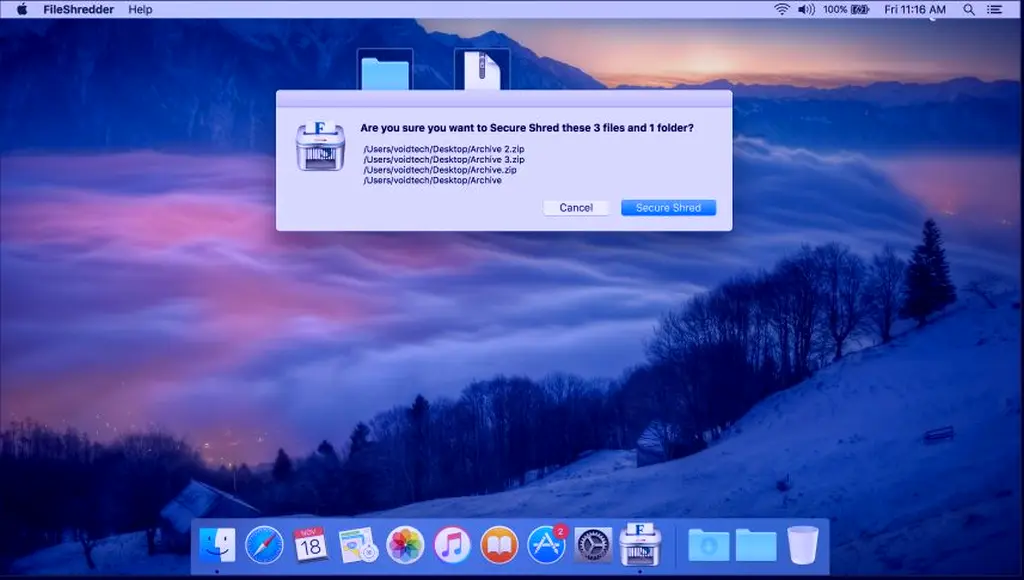Click the battery status icon

point(859,9)
